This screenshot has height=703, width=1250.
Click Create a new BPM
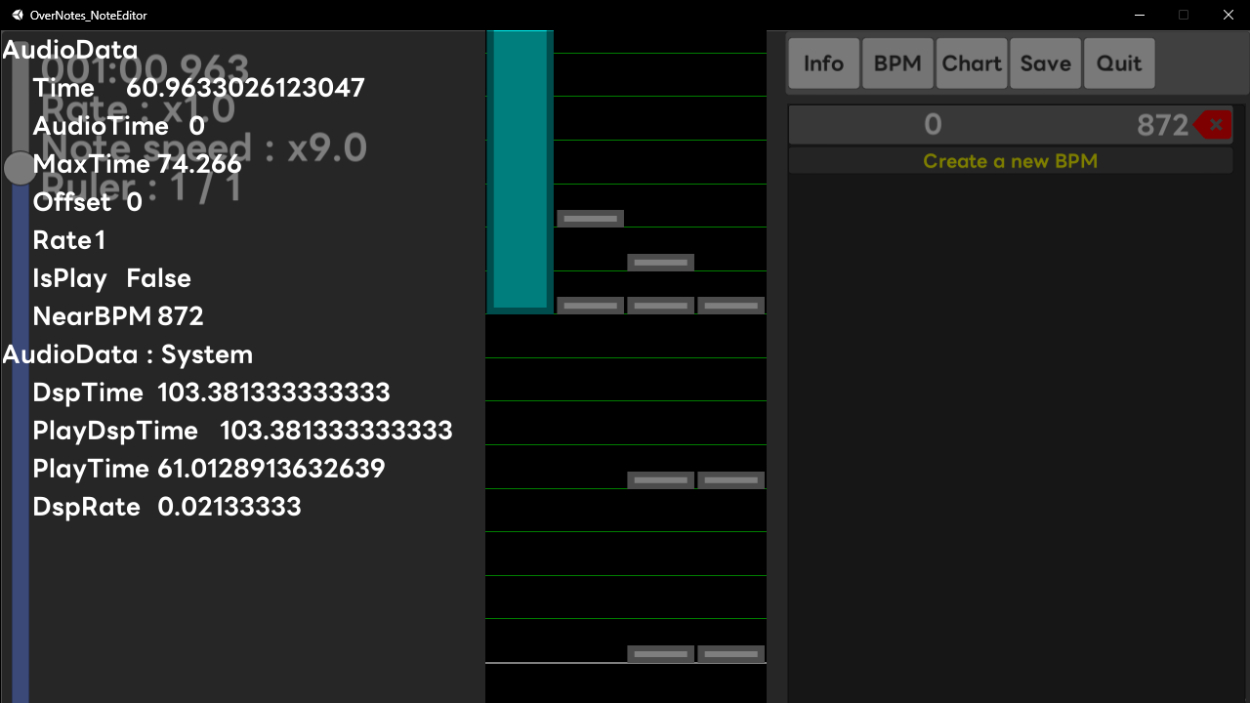(x=1010, y=161)
